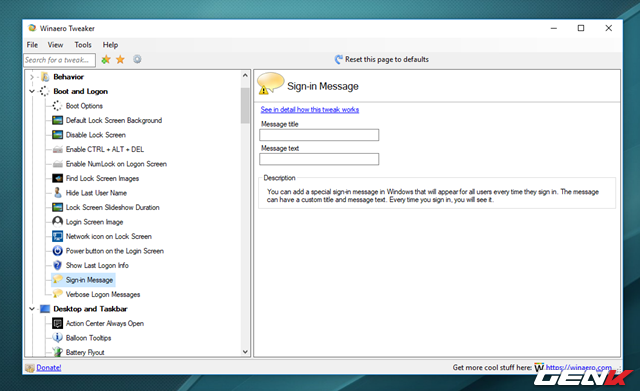Click the tree scrollbar thumb
The image size is (640, 391).
245,105
